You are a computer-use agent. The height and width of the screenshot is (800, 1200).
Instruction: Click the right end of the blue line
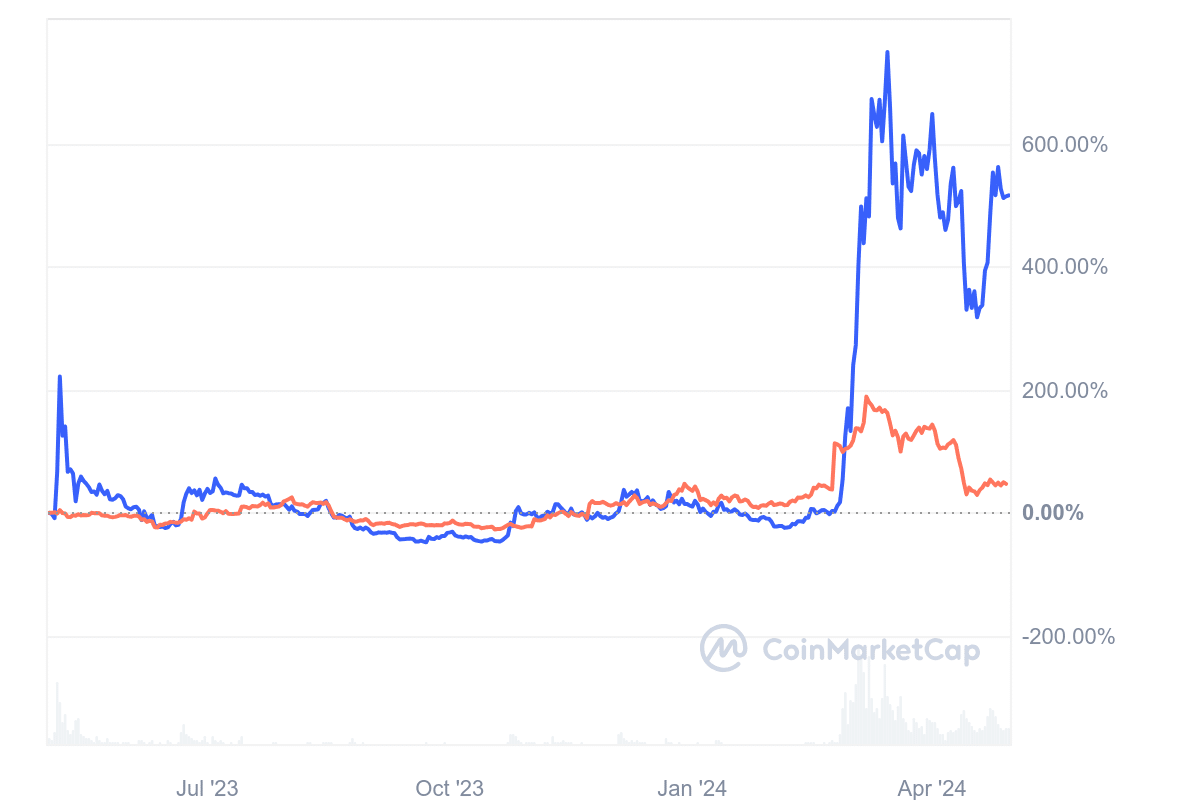coord(1008,195)
